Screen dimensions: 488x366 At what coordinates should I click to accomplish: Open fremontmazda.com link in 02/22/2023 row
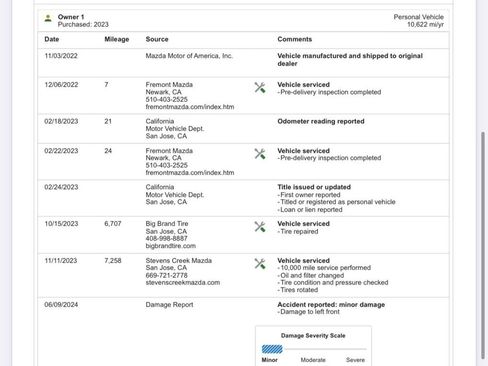[x=190, y=173]
